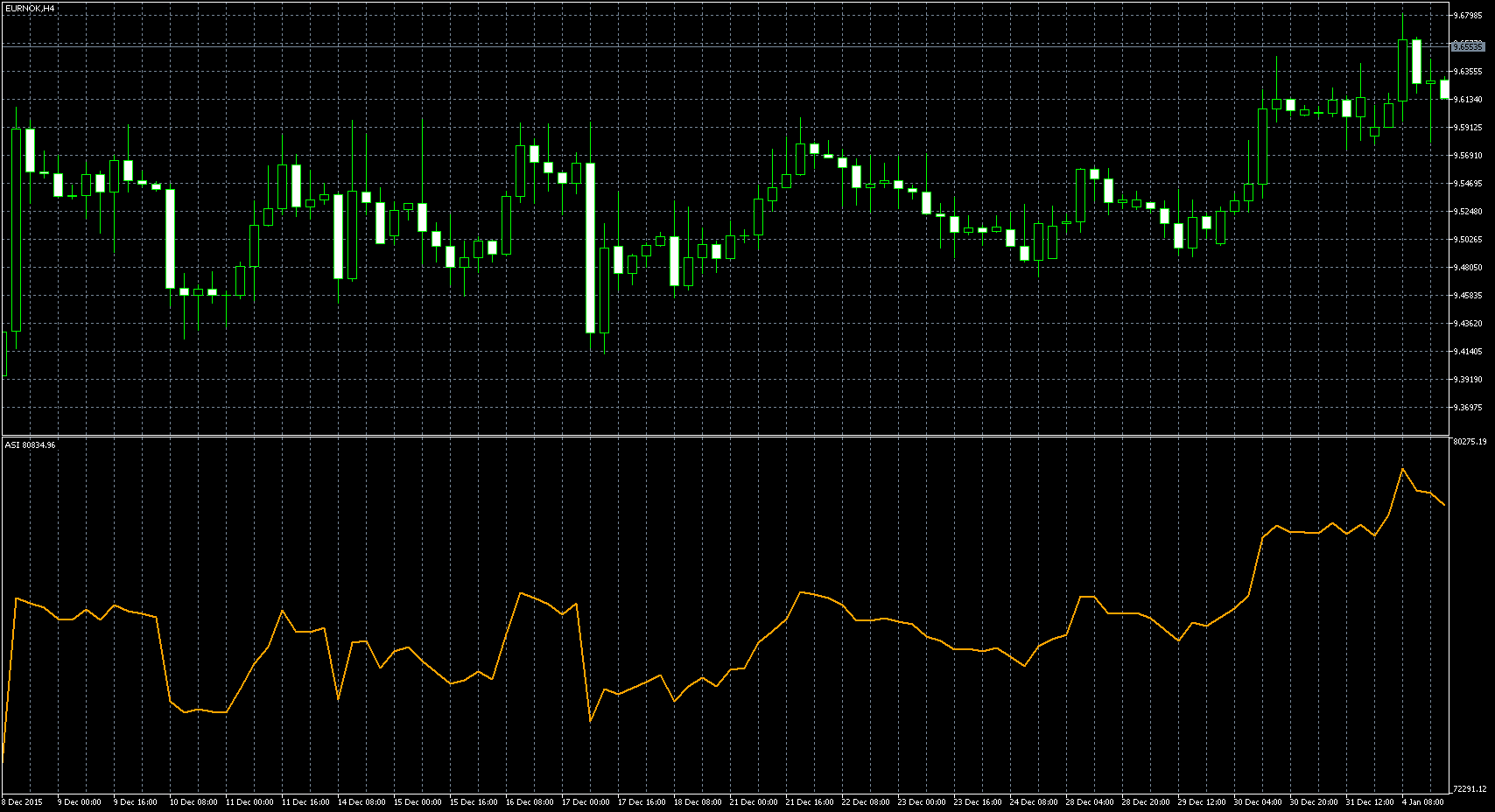Click price level 9.56910 on axis

pos(1468,156)
